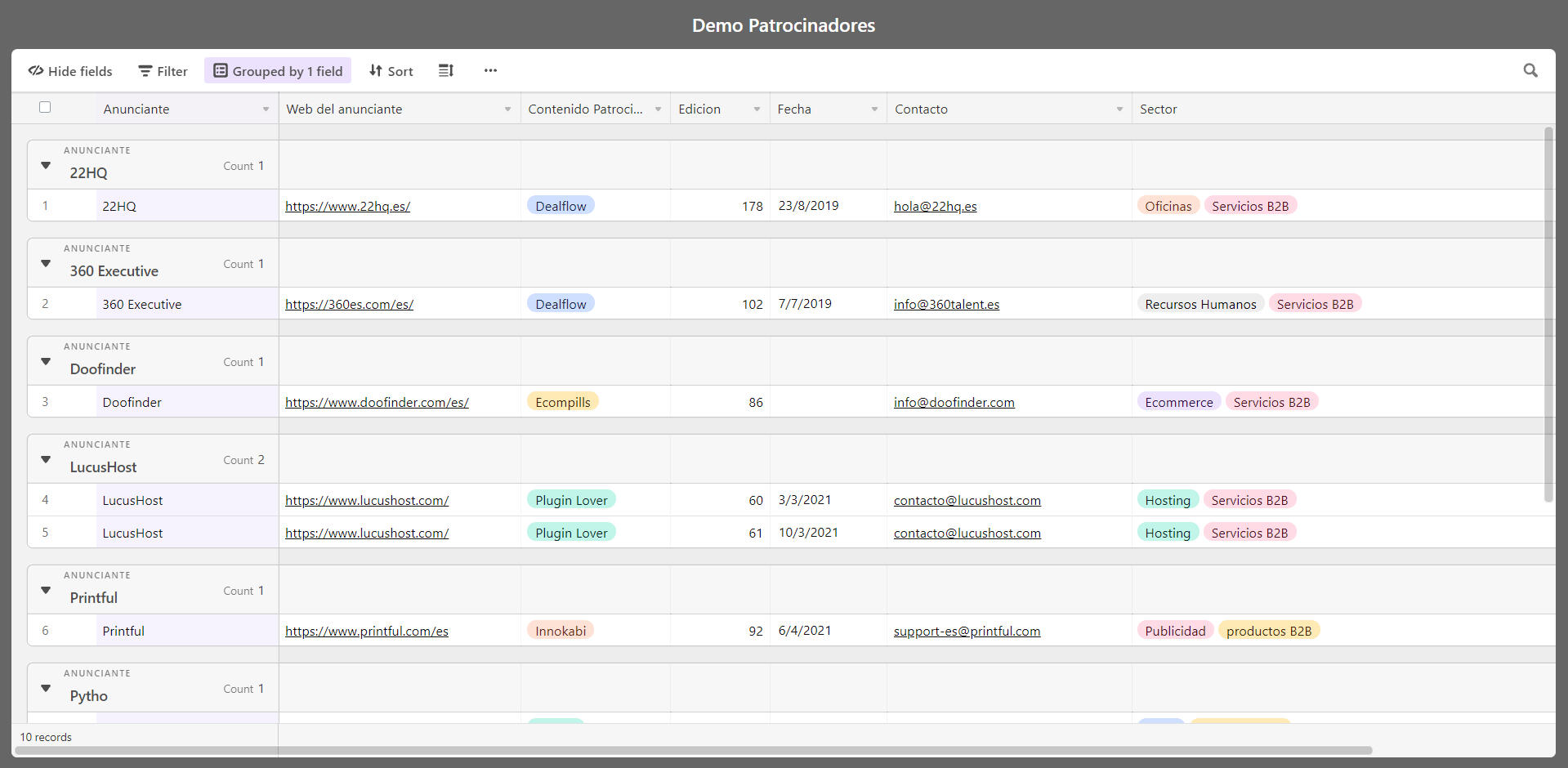Select the date 6/4/2021

tap(805, 631)
